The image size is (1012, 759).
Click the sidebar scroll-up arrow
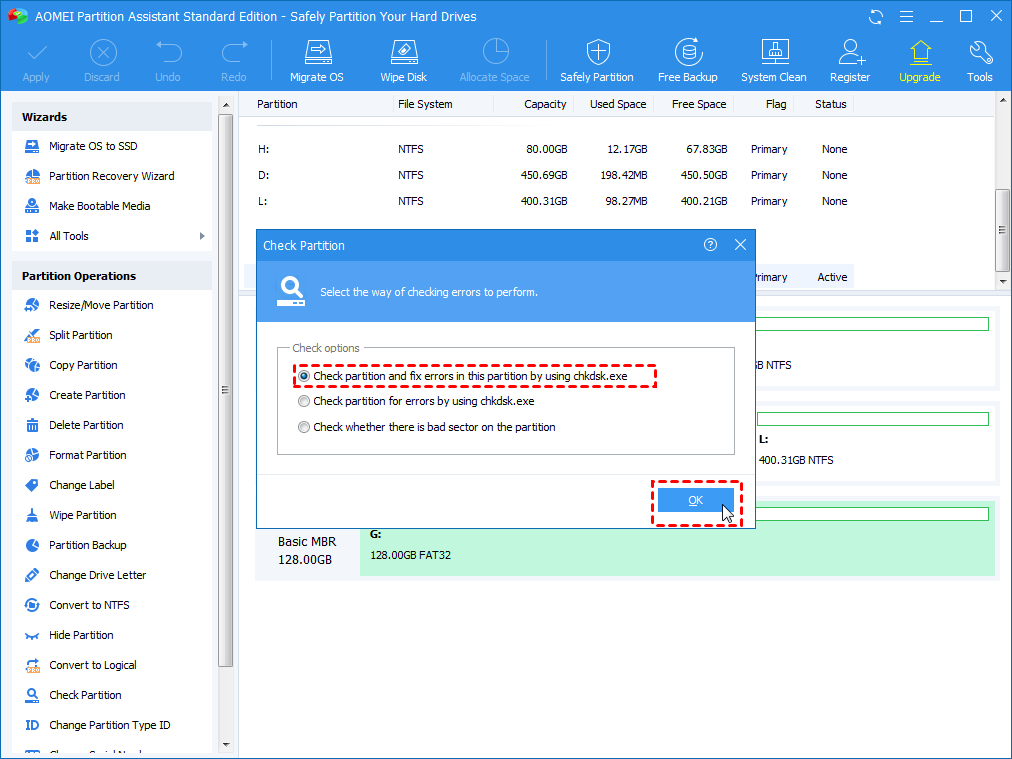point(226,105)
